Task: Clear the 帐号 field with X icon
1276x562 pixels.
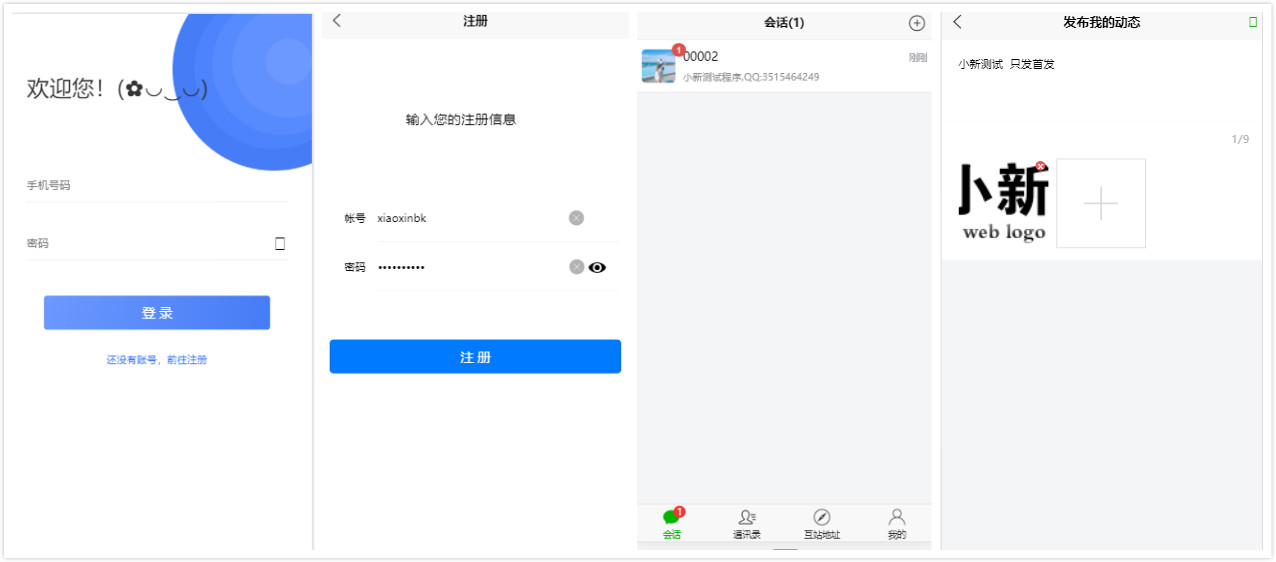Action: 576,218
